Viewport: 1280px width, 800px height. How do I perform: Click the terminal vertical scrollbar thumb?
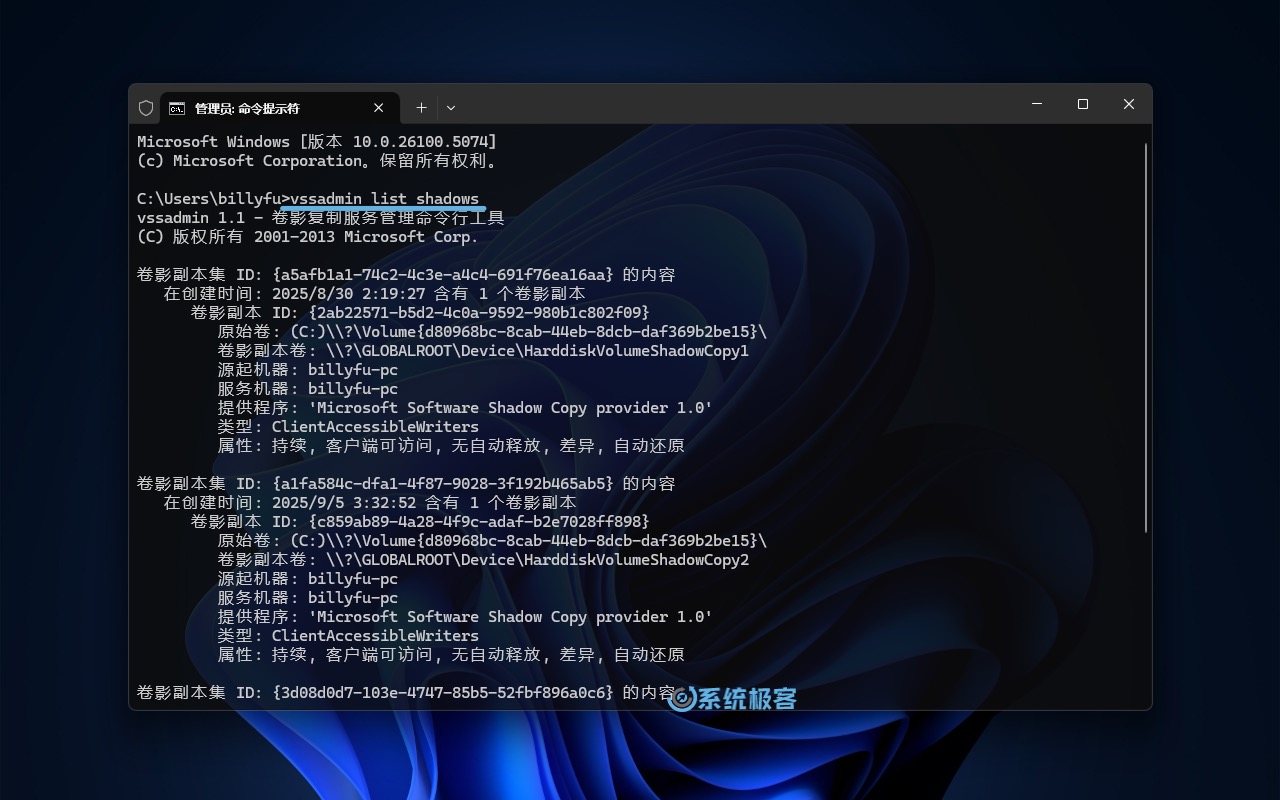tap(1146, 337)
